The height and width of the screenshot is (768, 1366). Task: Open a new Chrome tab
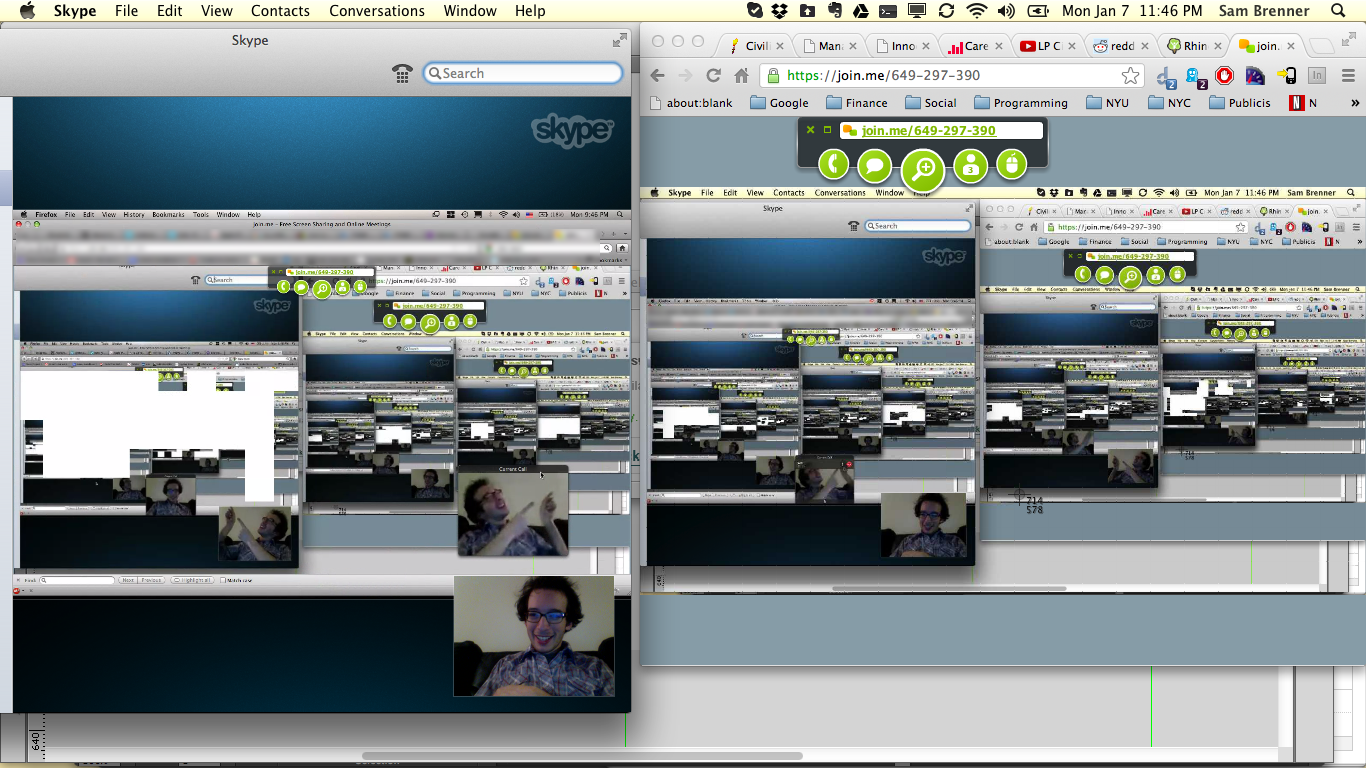point(1320,45)
